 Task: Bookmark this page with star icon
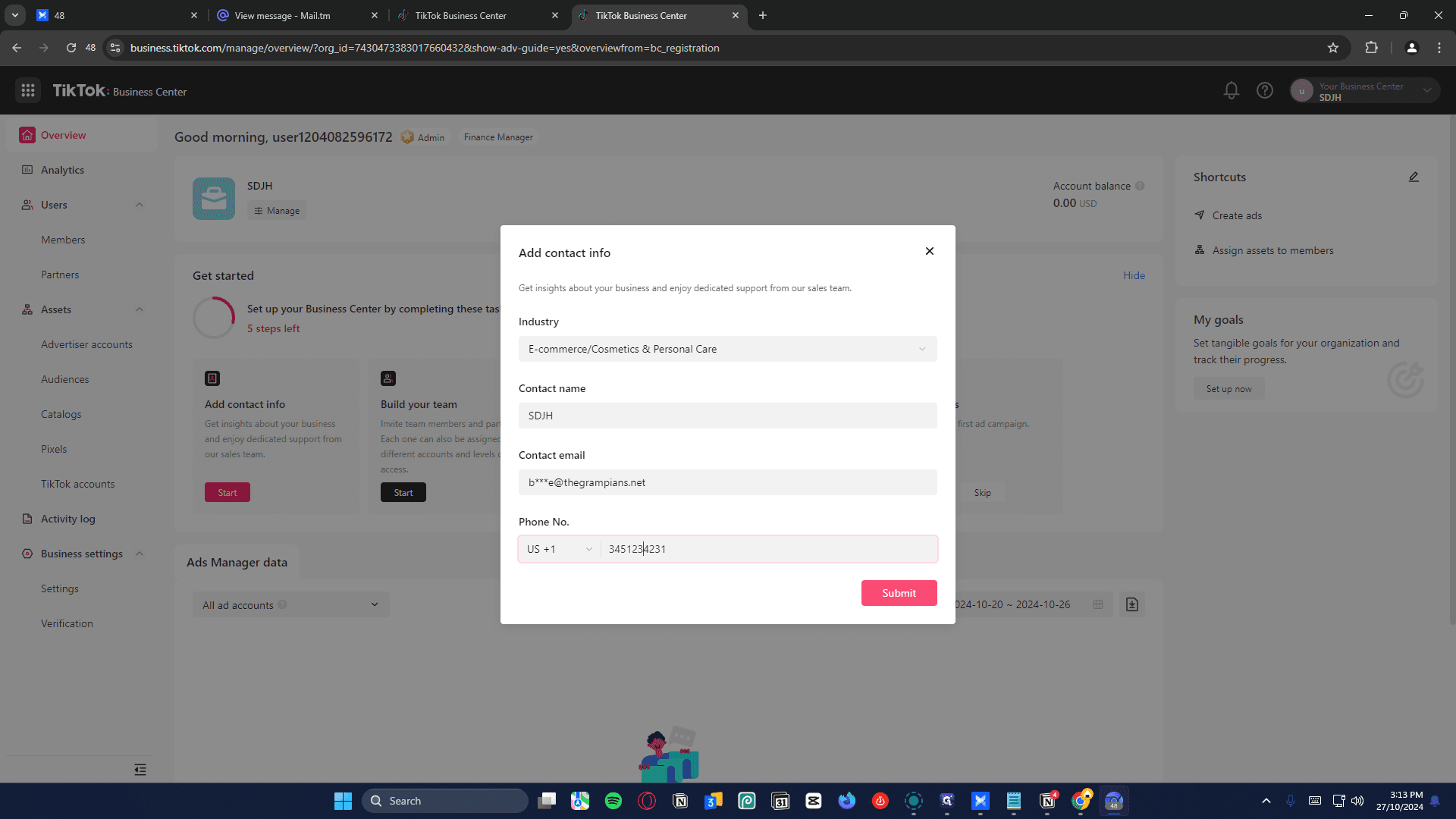[x=1333, y=48]
